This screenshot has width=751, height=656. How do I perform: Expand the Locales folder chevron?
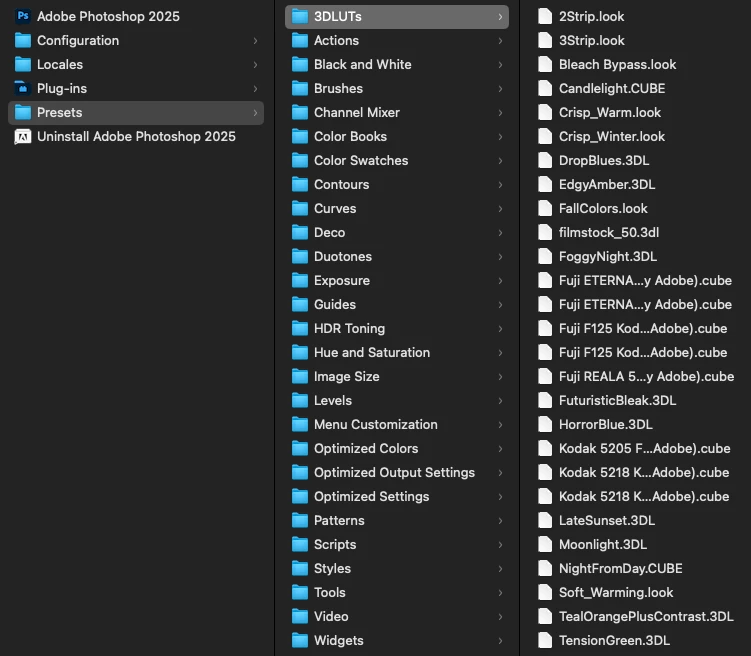255,65
